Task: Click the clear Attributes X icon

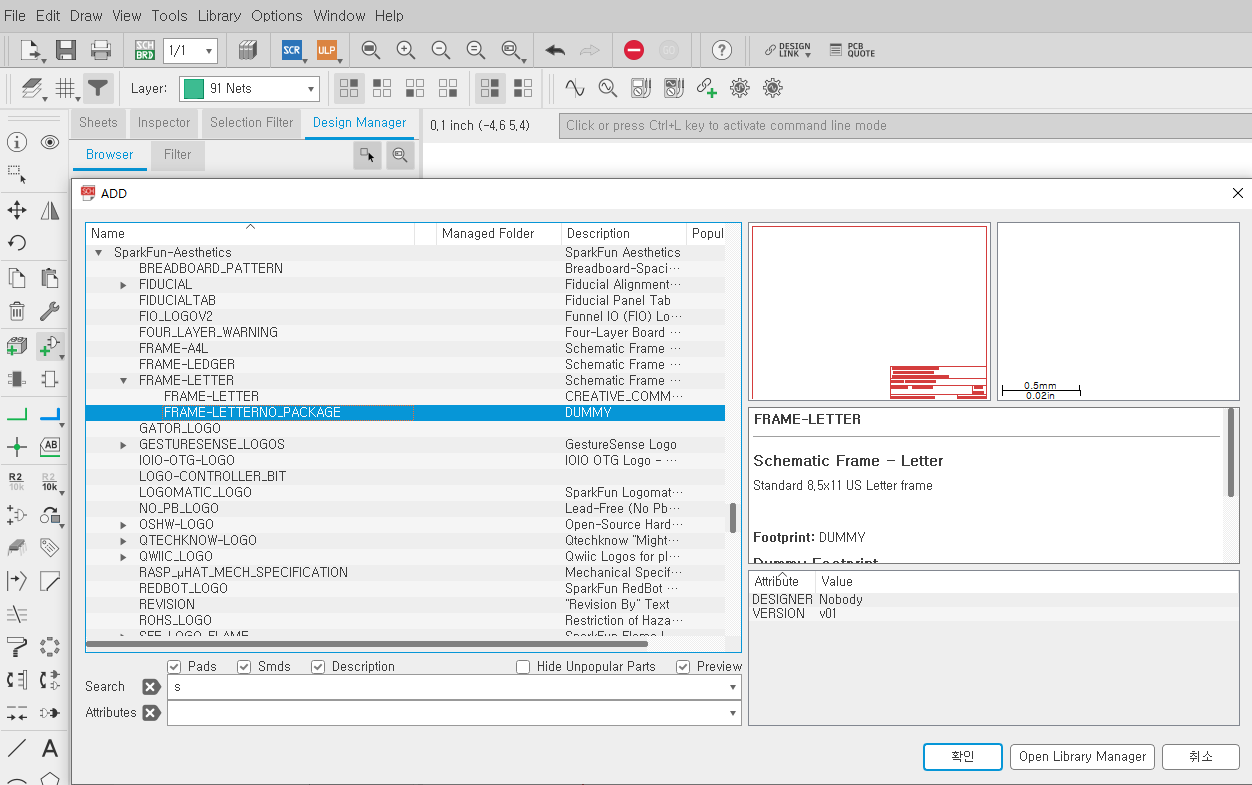Action: 151,713
